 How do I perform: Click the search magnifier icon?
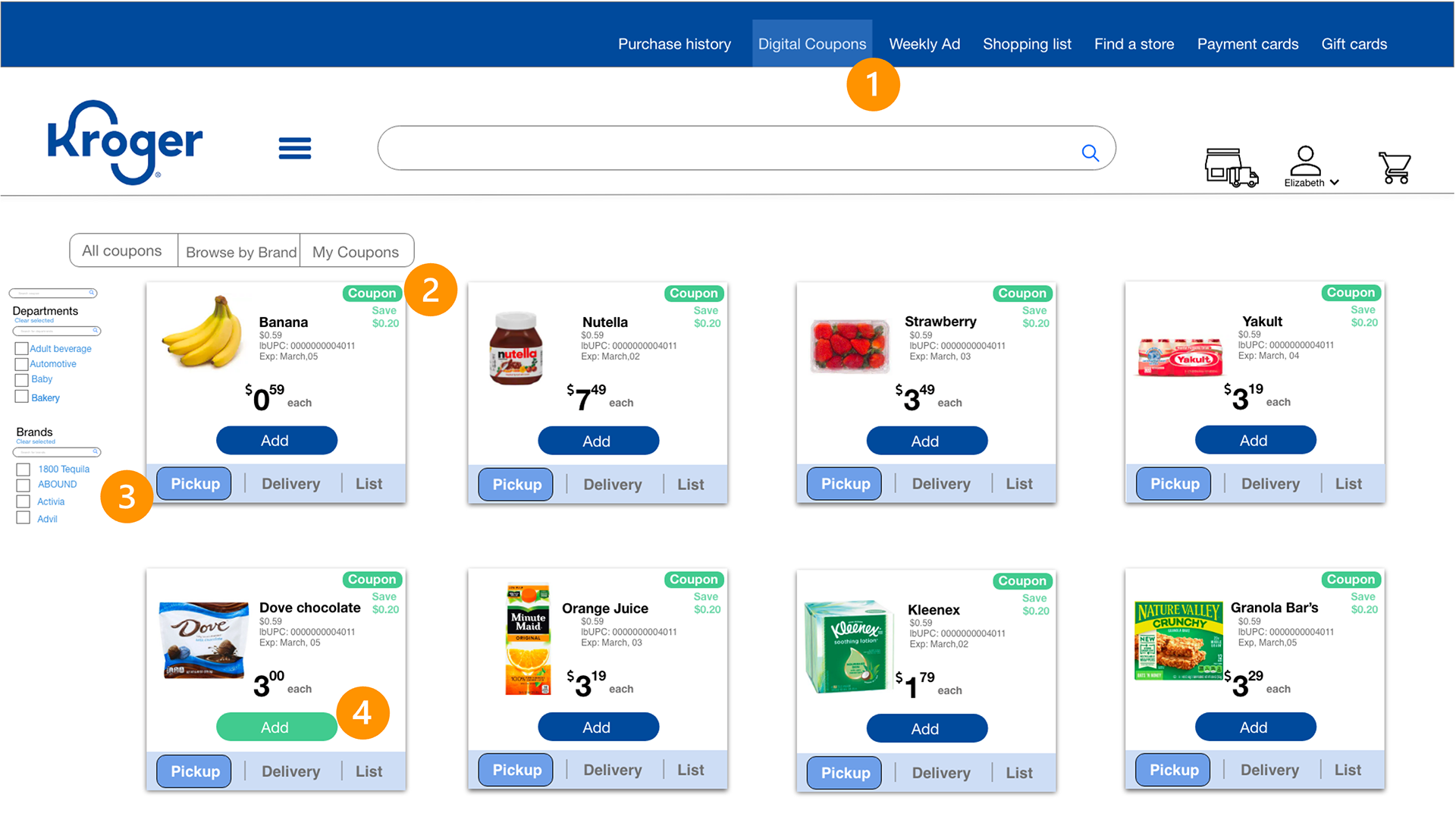(1090, 153)
